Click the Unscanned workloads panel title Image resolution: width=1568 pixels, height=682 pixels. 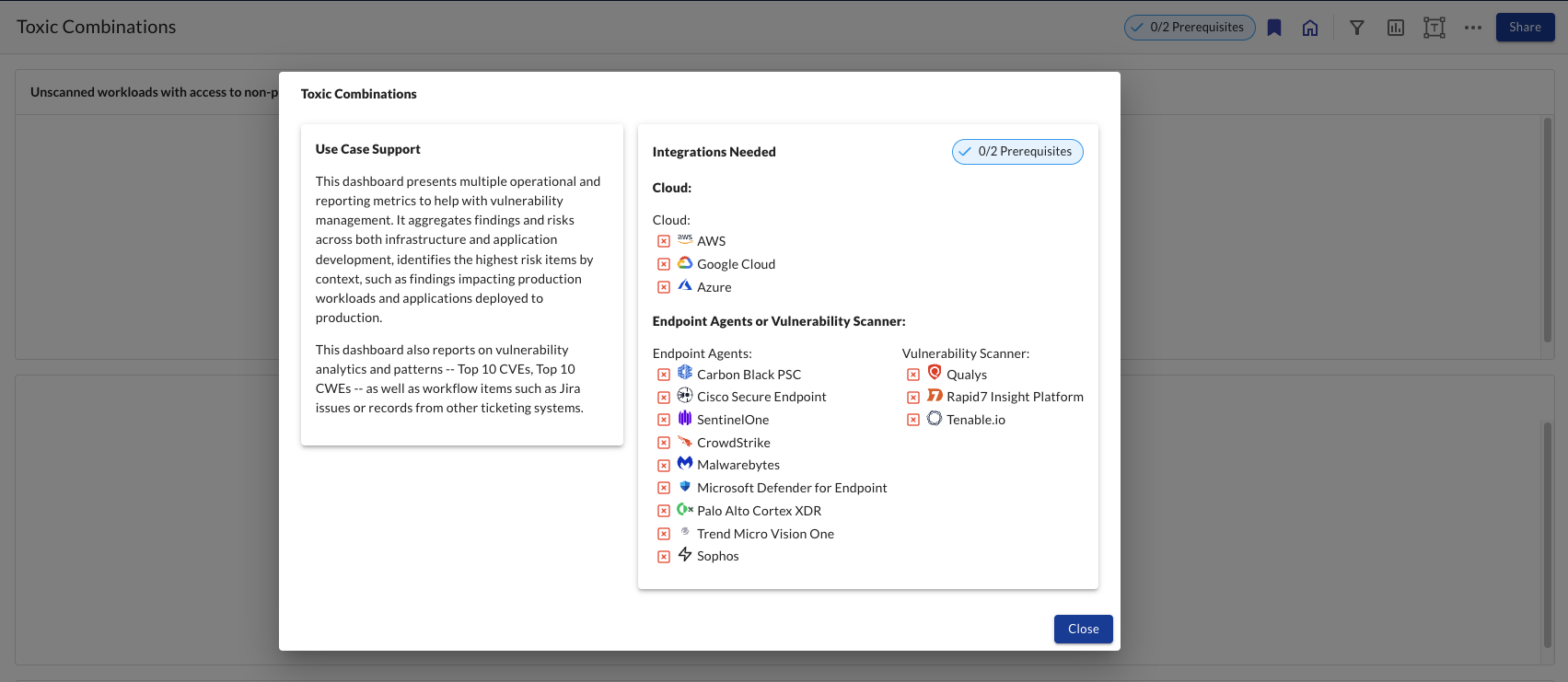pos(155,92)
